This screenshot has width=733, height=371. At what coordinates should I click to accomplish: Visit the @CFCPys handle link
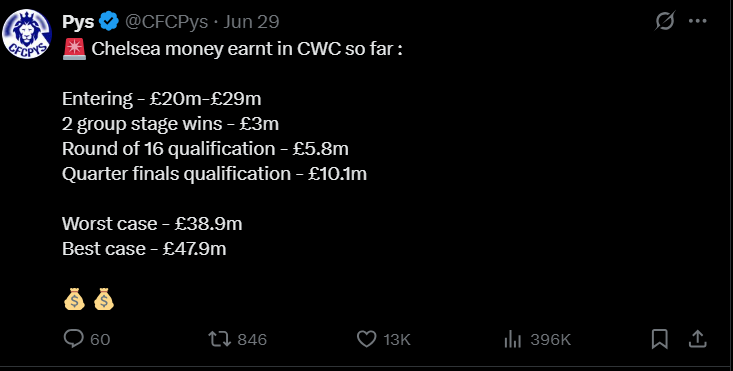pos(166,22)
